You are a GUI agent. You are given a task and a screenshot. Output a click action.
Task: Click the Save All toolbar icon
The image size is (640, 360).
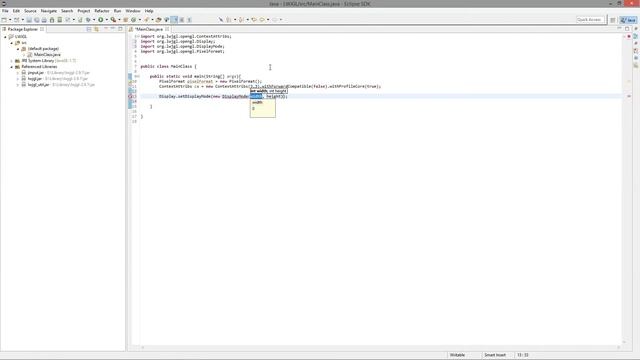(37, 20)
